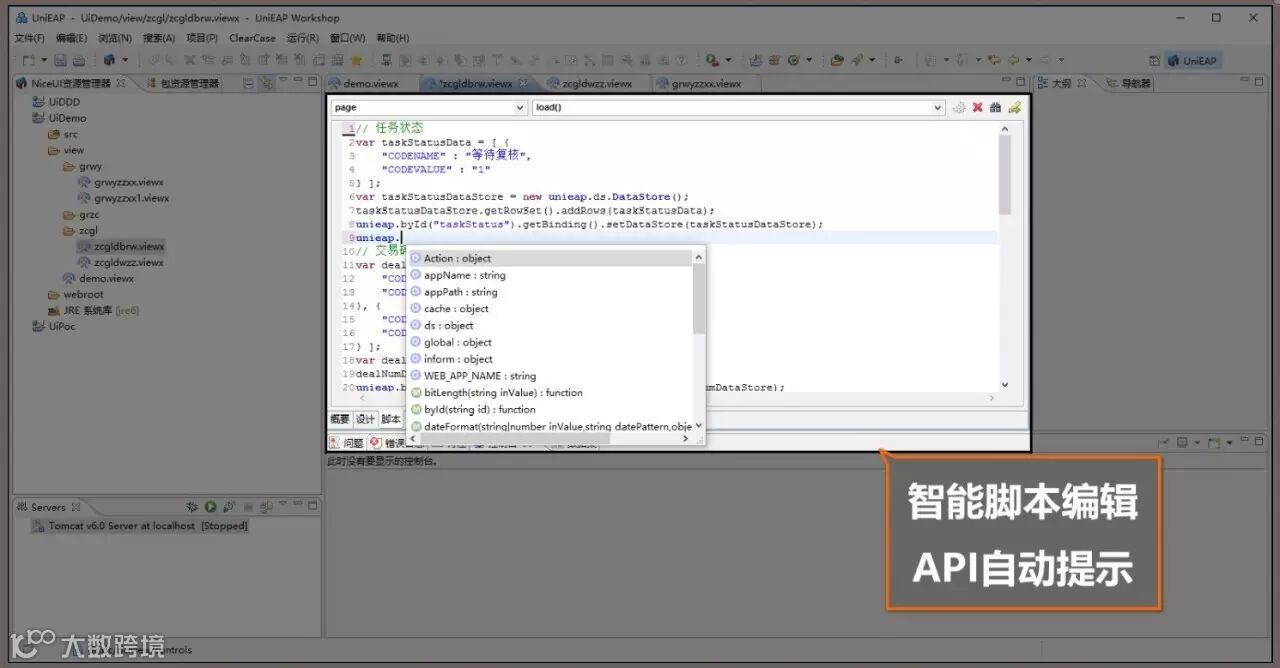Click the red X delete icon in script editor
The image size is (1280, 668).
click(978, 107)
